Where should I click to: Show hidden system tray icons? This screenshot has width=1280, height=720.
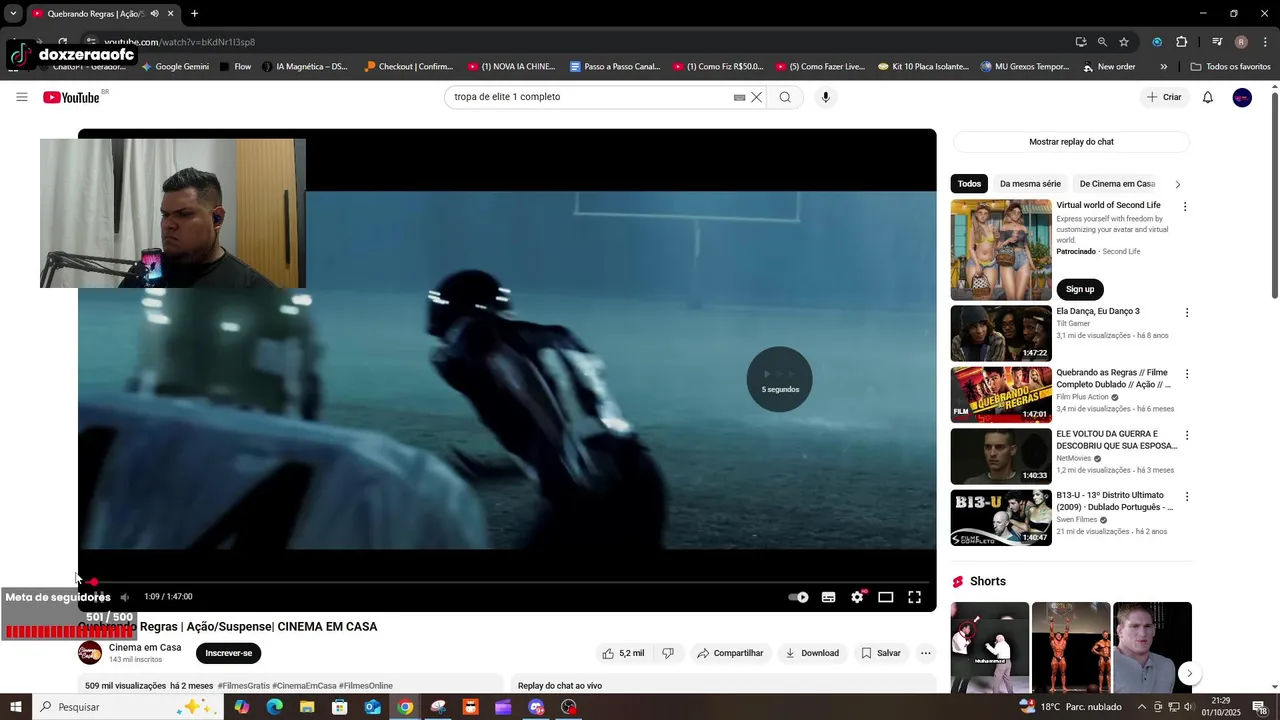pyautogui.click(x=1142, y=707)
